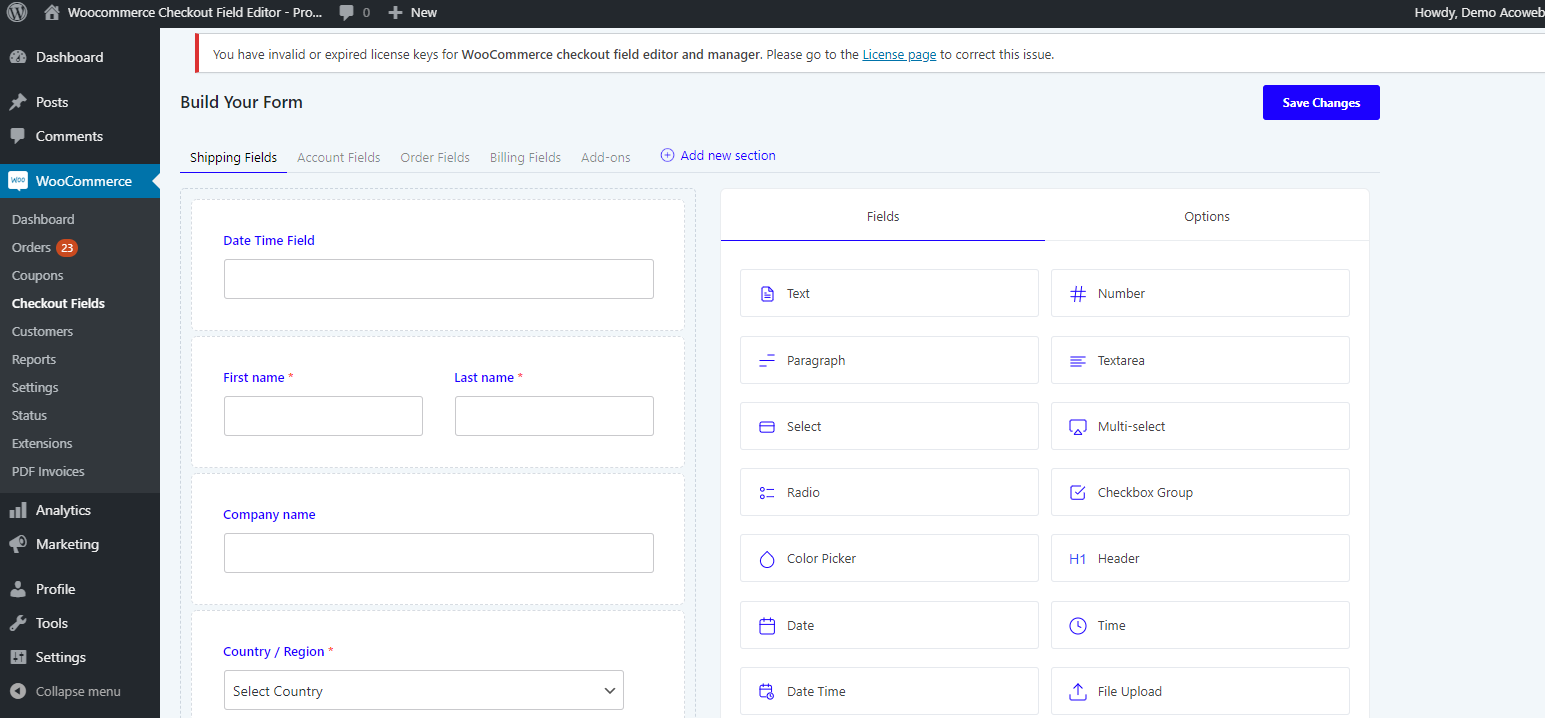1545x718 pixels.
Task: Click the Company name input box
Action: pos(439,553)
